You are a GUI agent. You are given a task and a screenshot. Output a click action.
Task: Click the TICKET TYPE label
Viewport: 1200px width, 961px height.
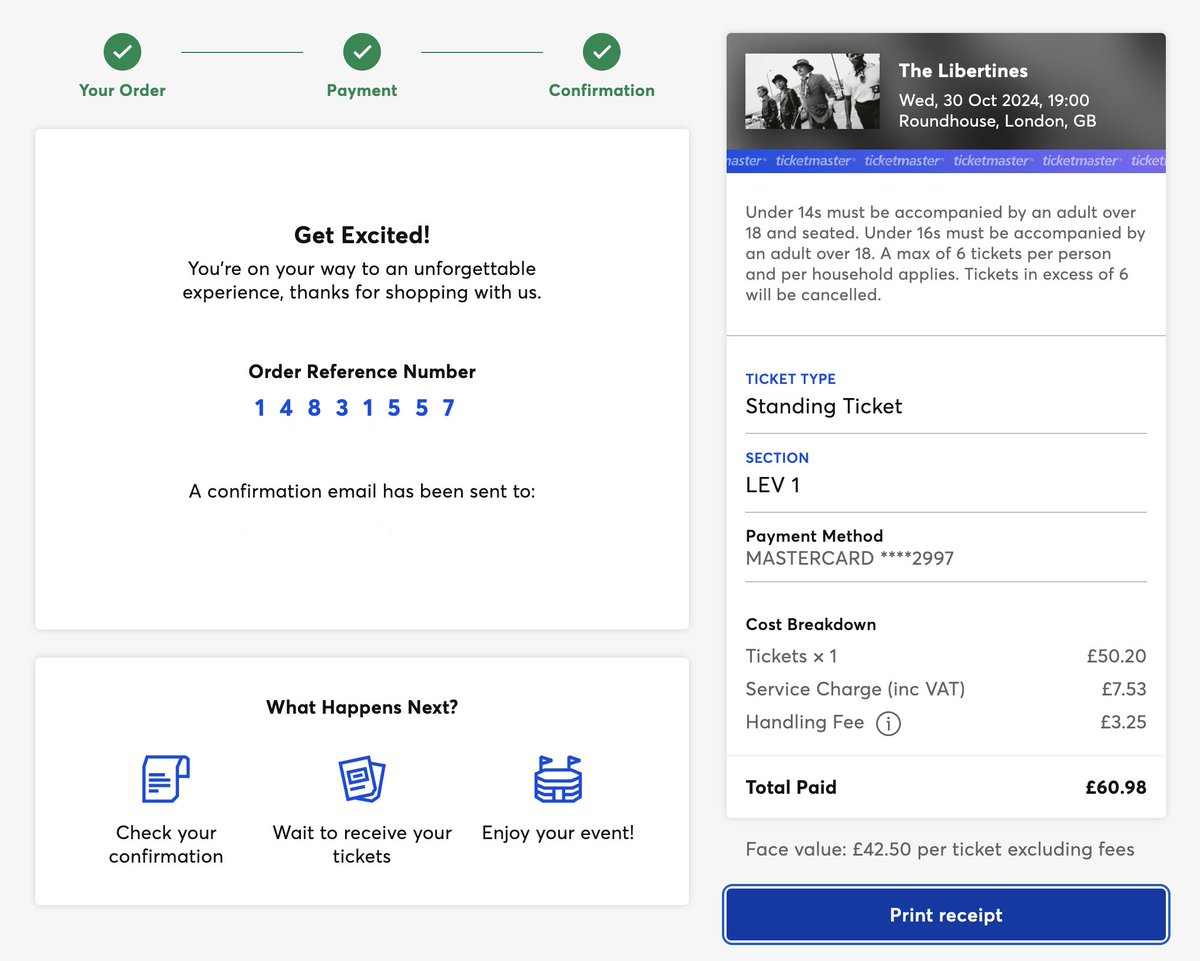(x=791, y=379)
